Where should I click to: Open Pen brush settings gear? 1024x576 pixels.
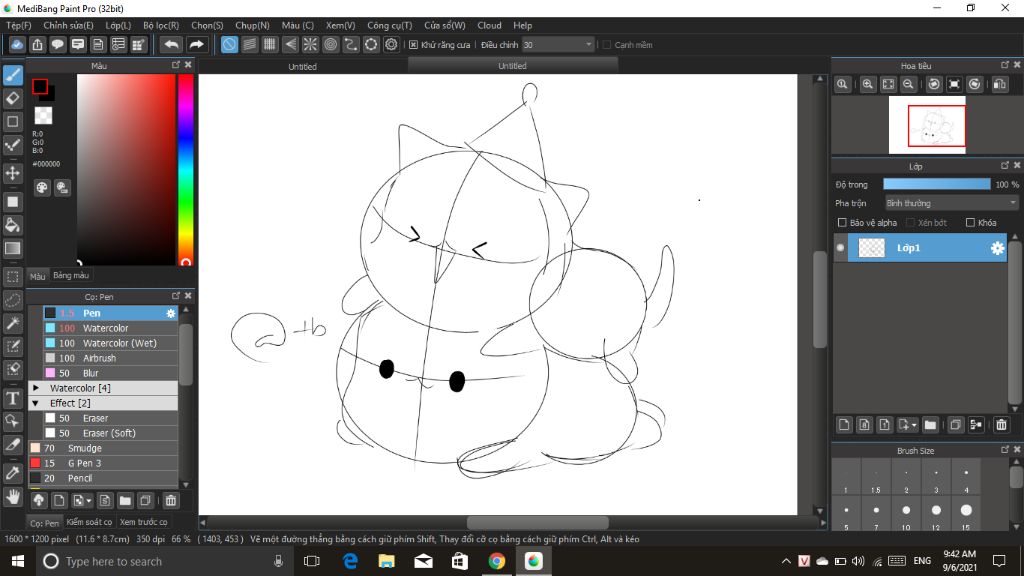coord(170,313)
